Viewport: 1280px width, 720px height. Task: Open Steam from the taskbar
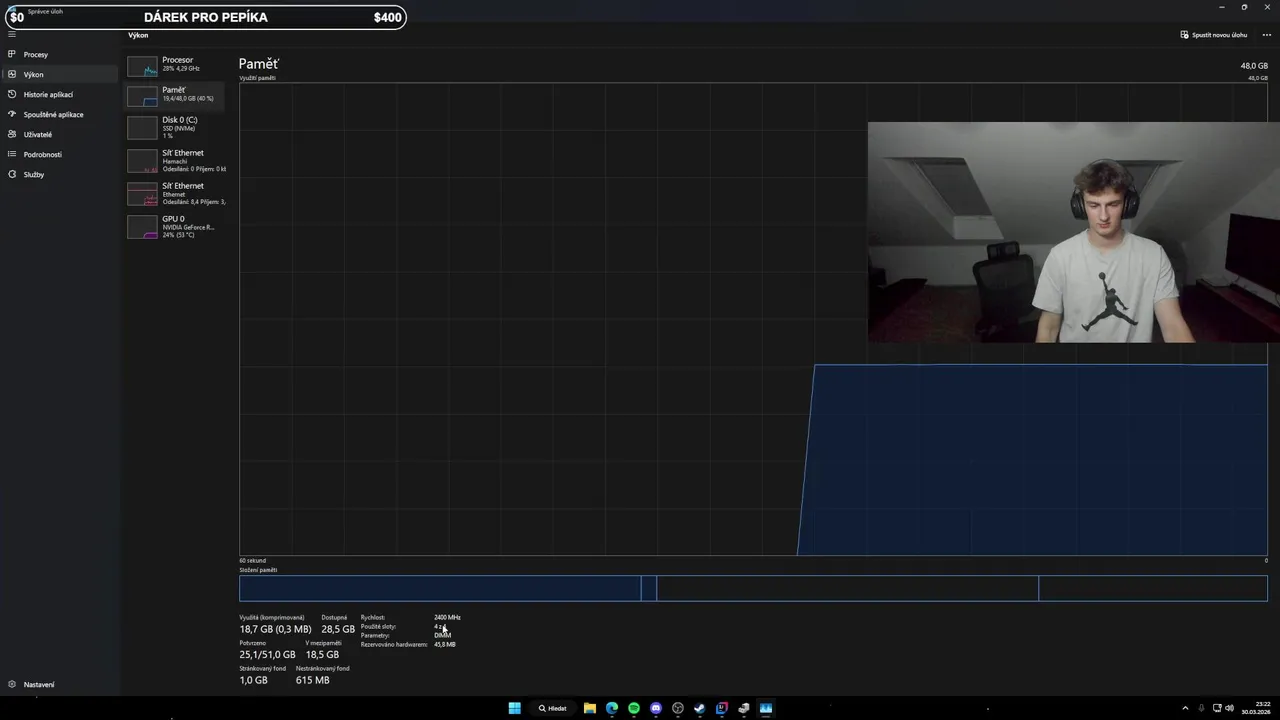pyautogui.click(x=700, y=708)
